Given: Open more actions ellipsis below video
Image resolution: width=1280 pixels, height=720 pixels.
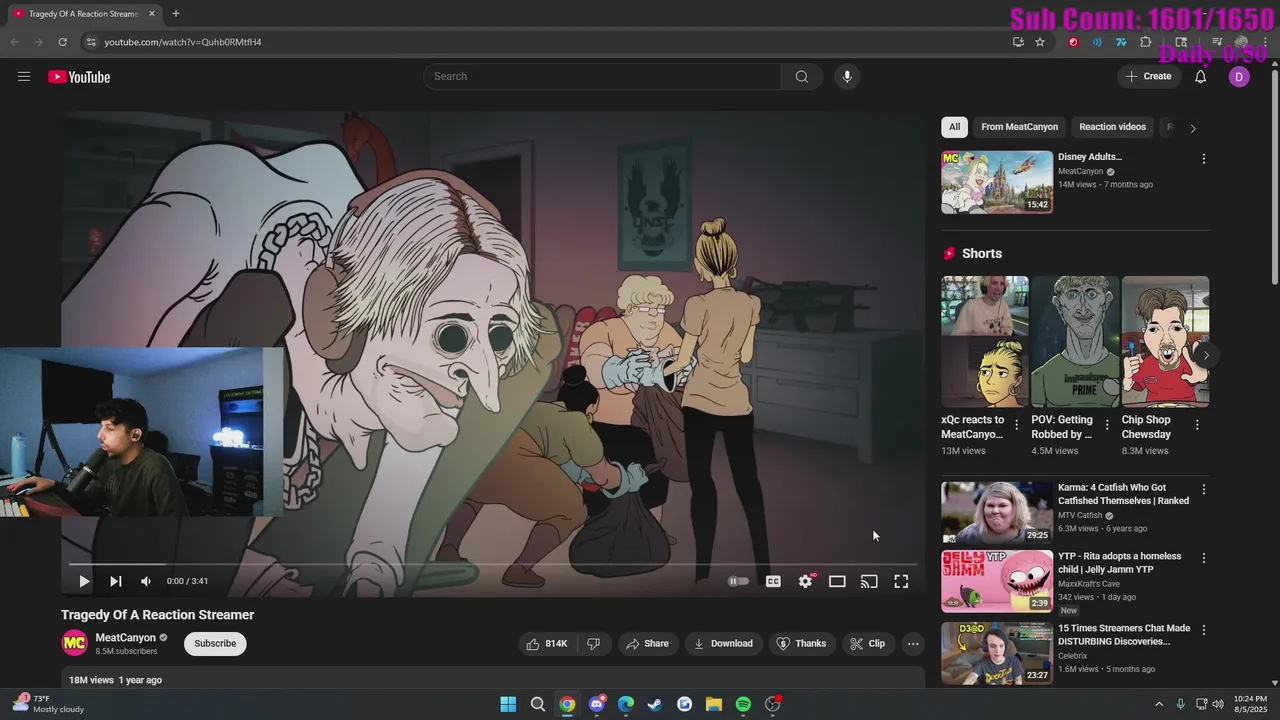Looking at the screenshot, I should pyautogui.click(x=913, y=644).
